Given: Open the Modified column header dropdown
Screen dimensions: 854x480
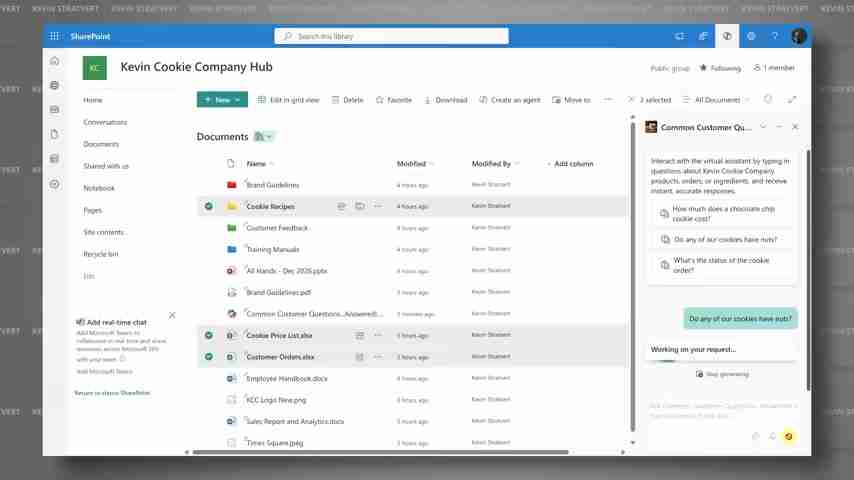Looking at the screenshot, I should [415, 164].
